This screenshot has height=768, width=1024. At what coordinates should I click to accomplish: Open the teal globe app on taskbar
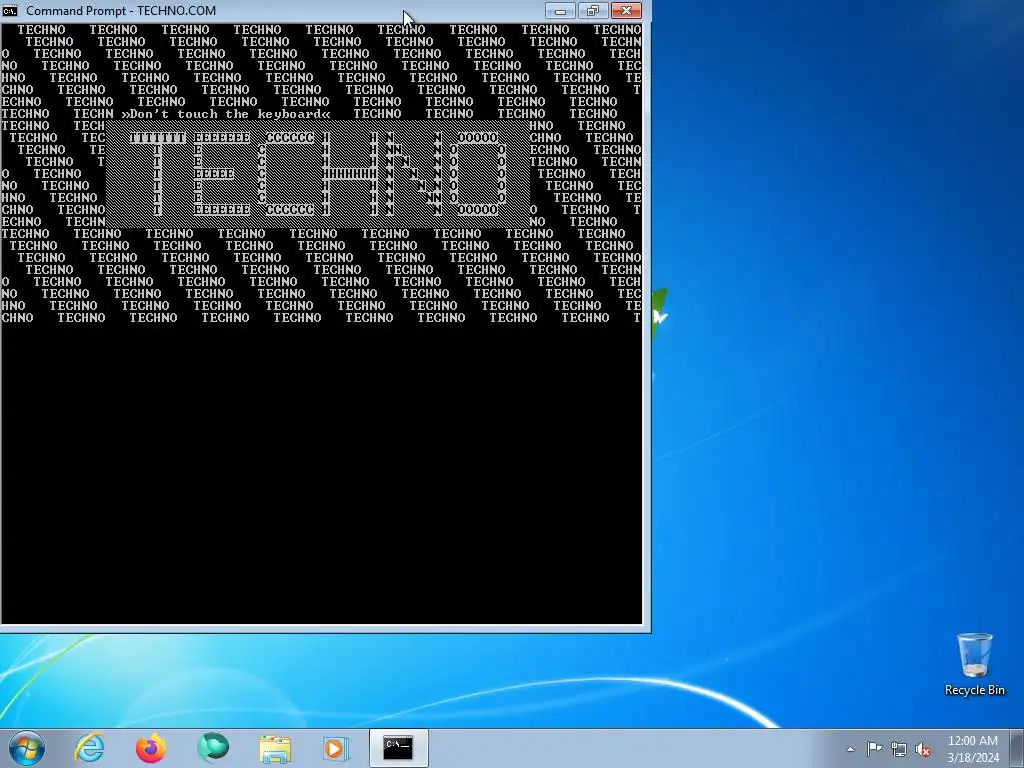(213, 748)
